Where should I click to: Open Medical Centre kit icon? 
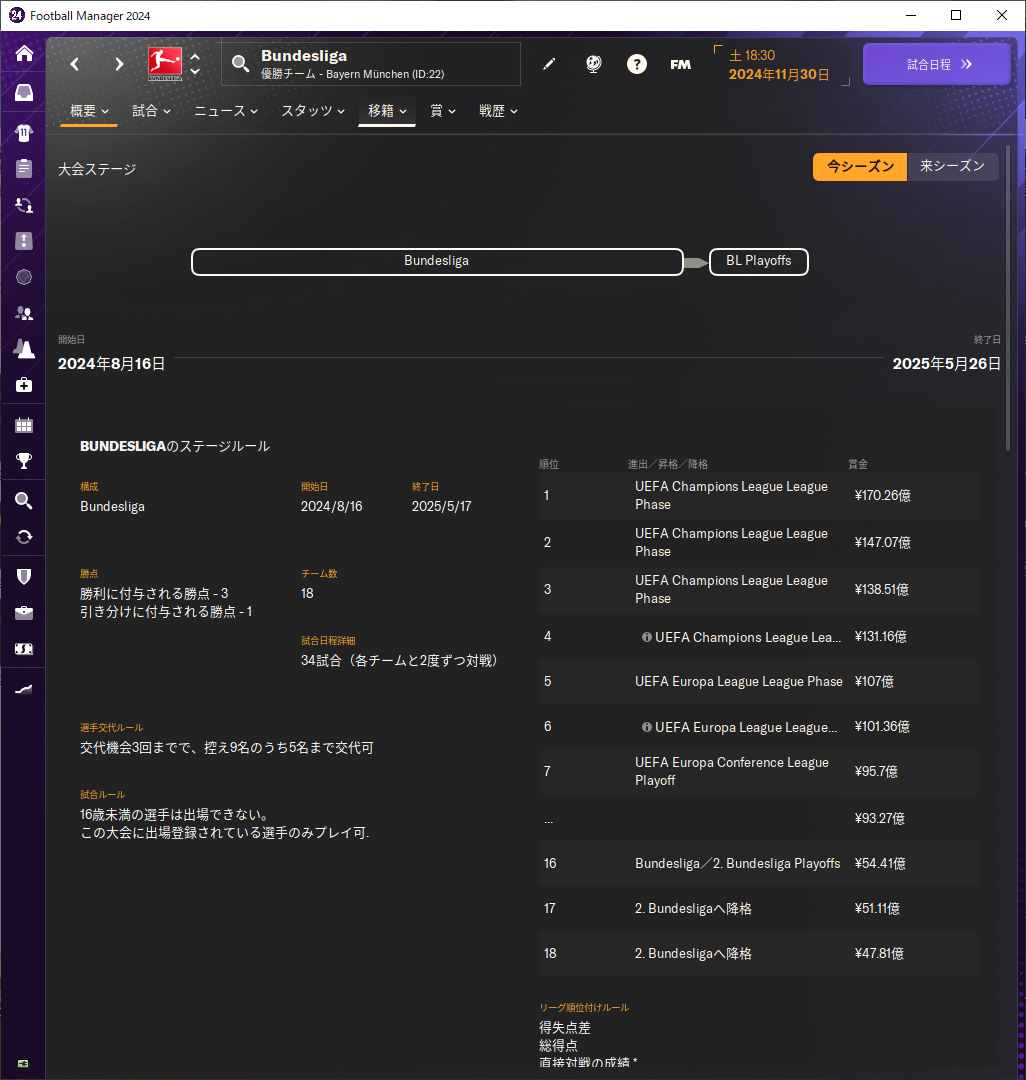click(x=24, y=385)
